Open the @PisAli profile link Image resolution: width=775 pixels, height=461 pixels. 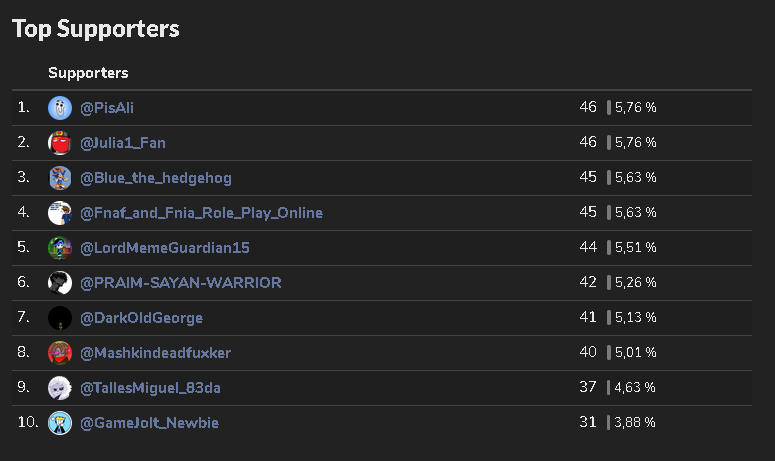[107, 108]
